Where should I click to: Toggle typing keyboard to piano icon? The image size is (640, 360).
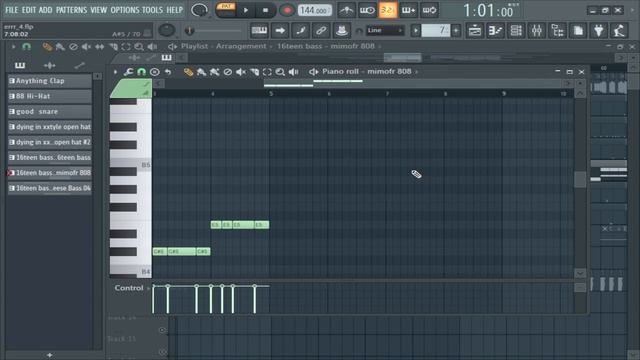[259, 30]
